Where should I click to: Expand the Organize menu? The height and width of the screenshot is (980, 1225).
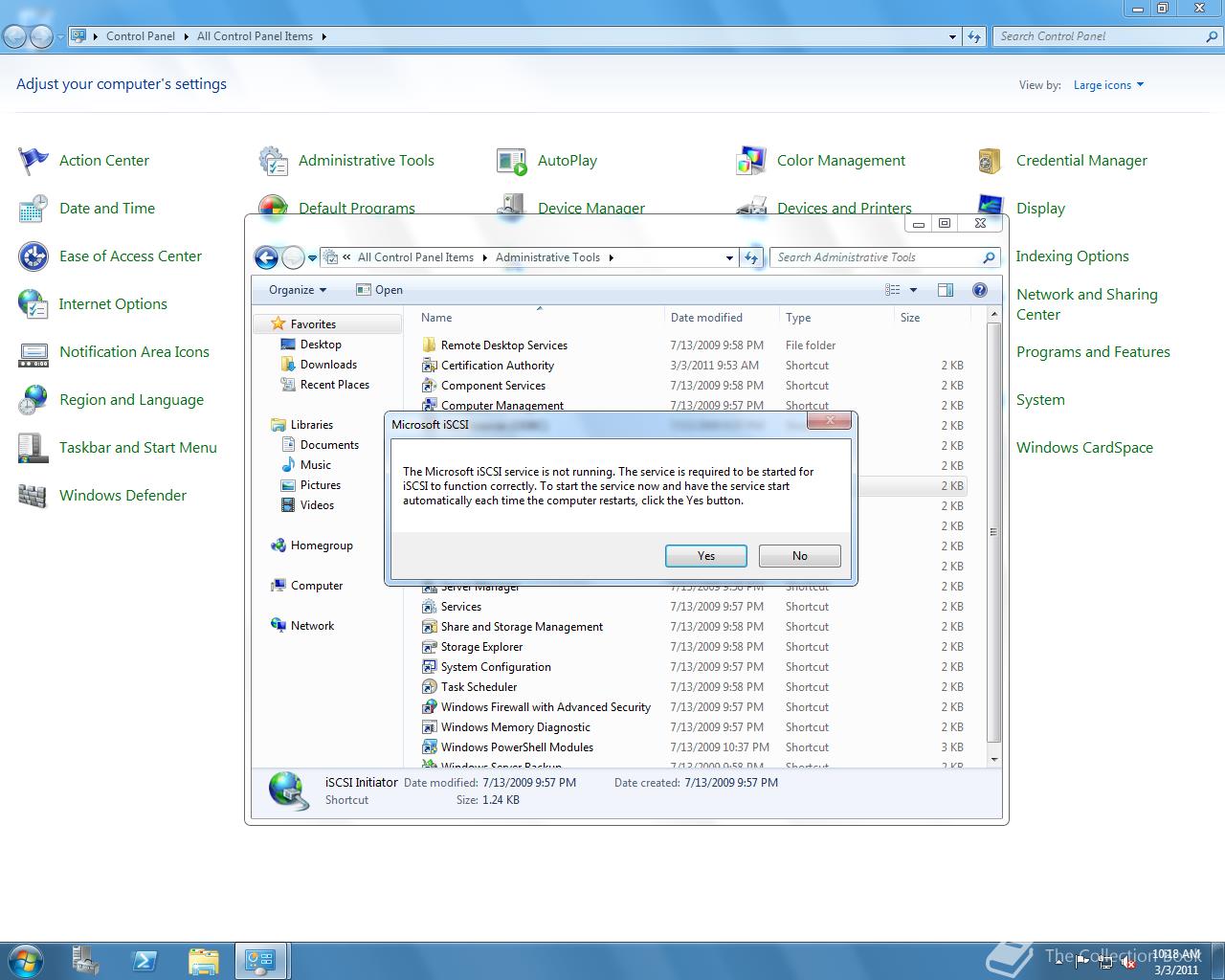[x=297, y=290]
